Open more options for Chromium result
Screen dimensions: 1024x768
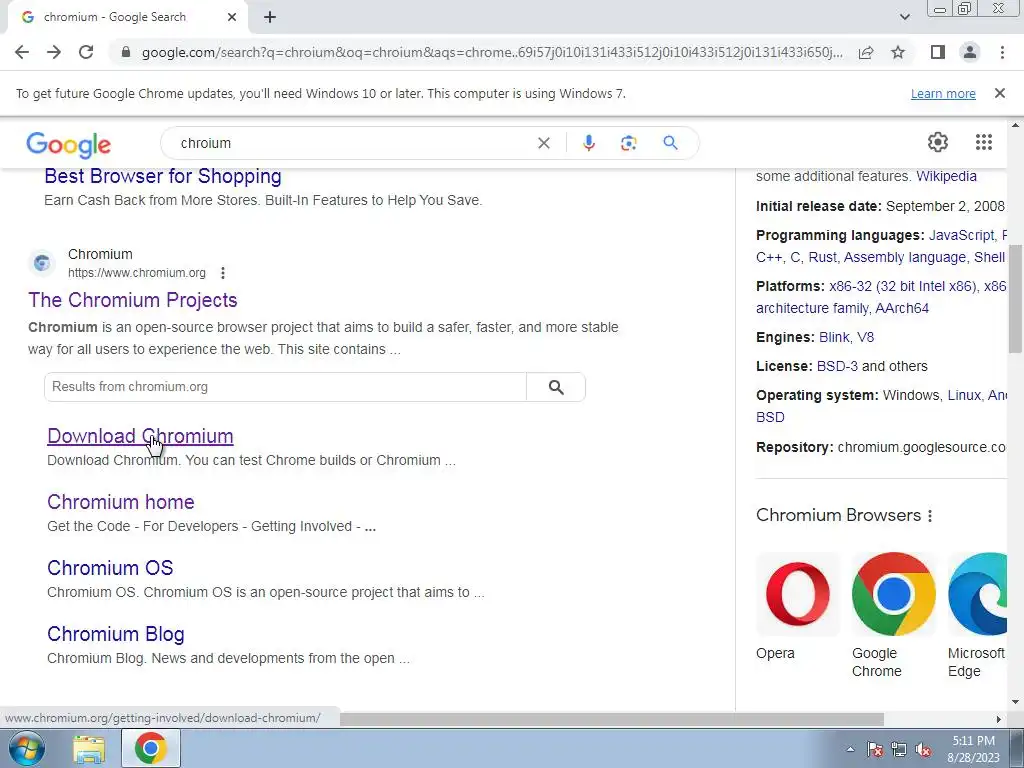coord(223,273)
